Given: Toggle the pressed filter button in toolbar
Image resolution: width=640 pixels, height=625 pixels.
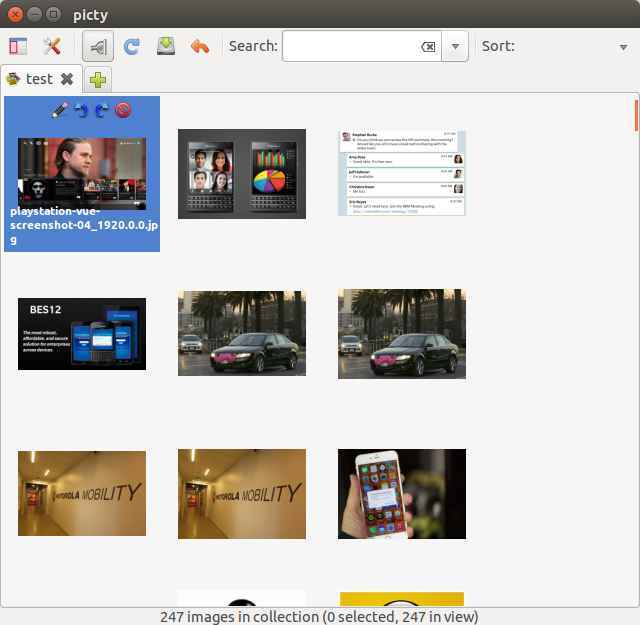Looking at the screenshot, I should [x=98, y=47].
